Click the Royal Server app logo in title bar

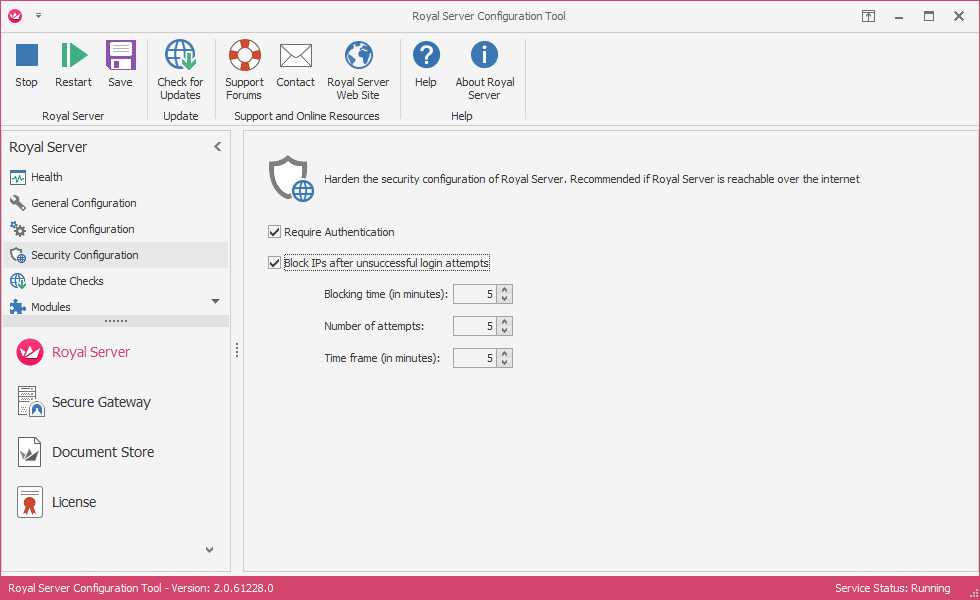coord(15,16)
